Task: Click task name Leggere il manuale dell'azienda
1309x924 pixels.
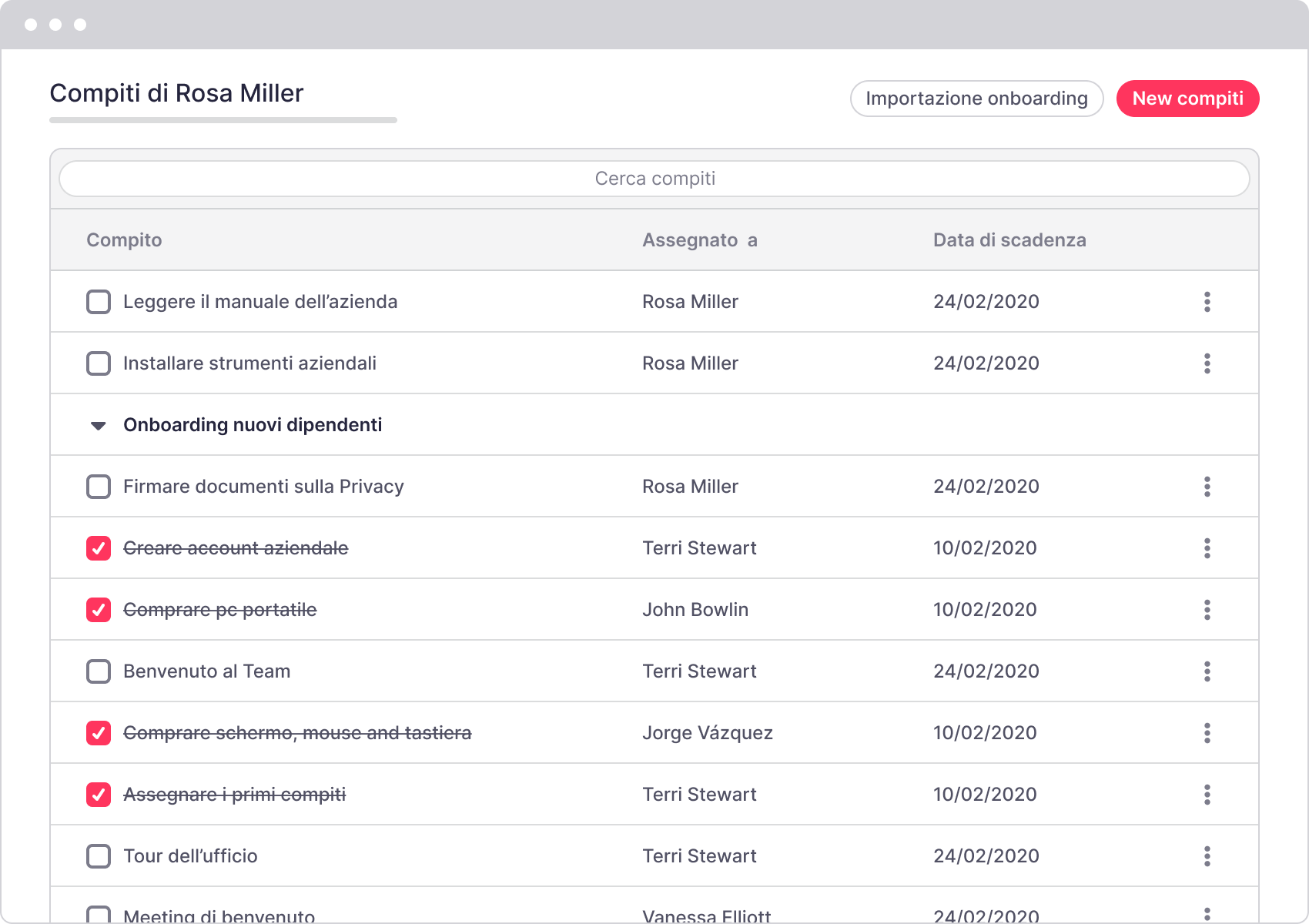Action: 260,302
